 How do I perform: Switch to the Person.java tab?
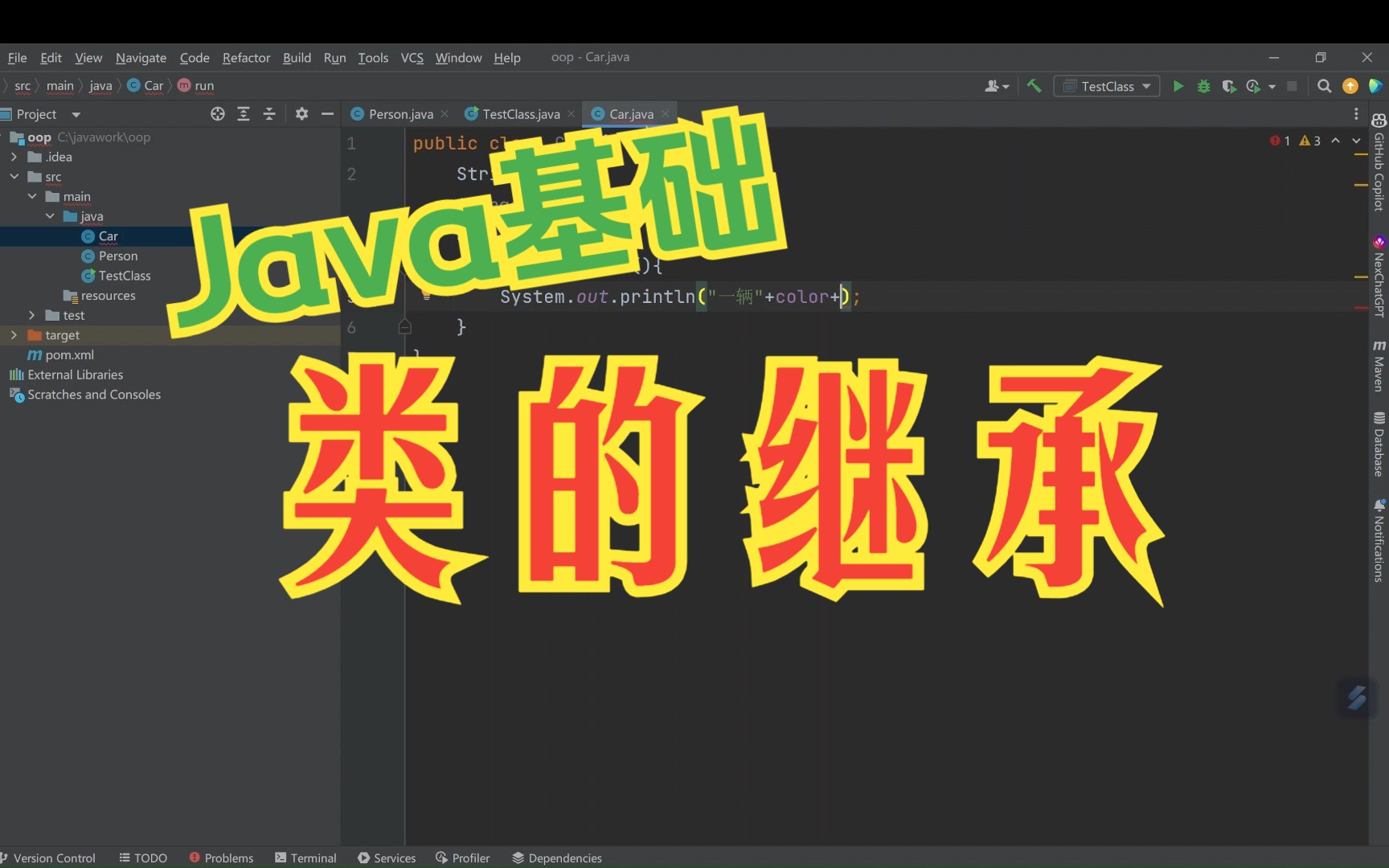pyautogui.click(x=401, y=114)
